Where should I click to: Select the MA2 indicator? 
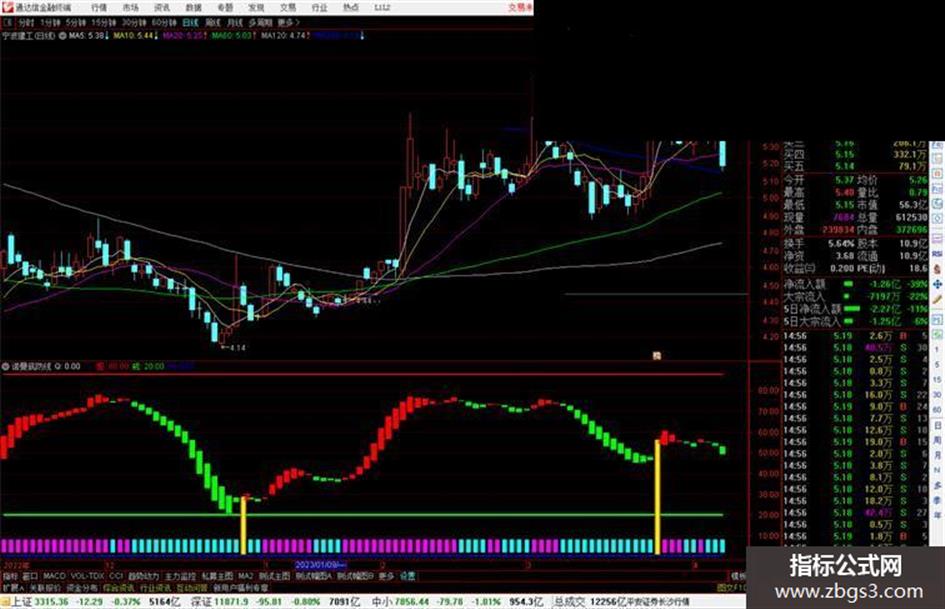(x=245, y=576)
